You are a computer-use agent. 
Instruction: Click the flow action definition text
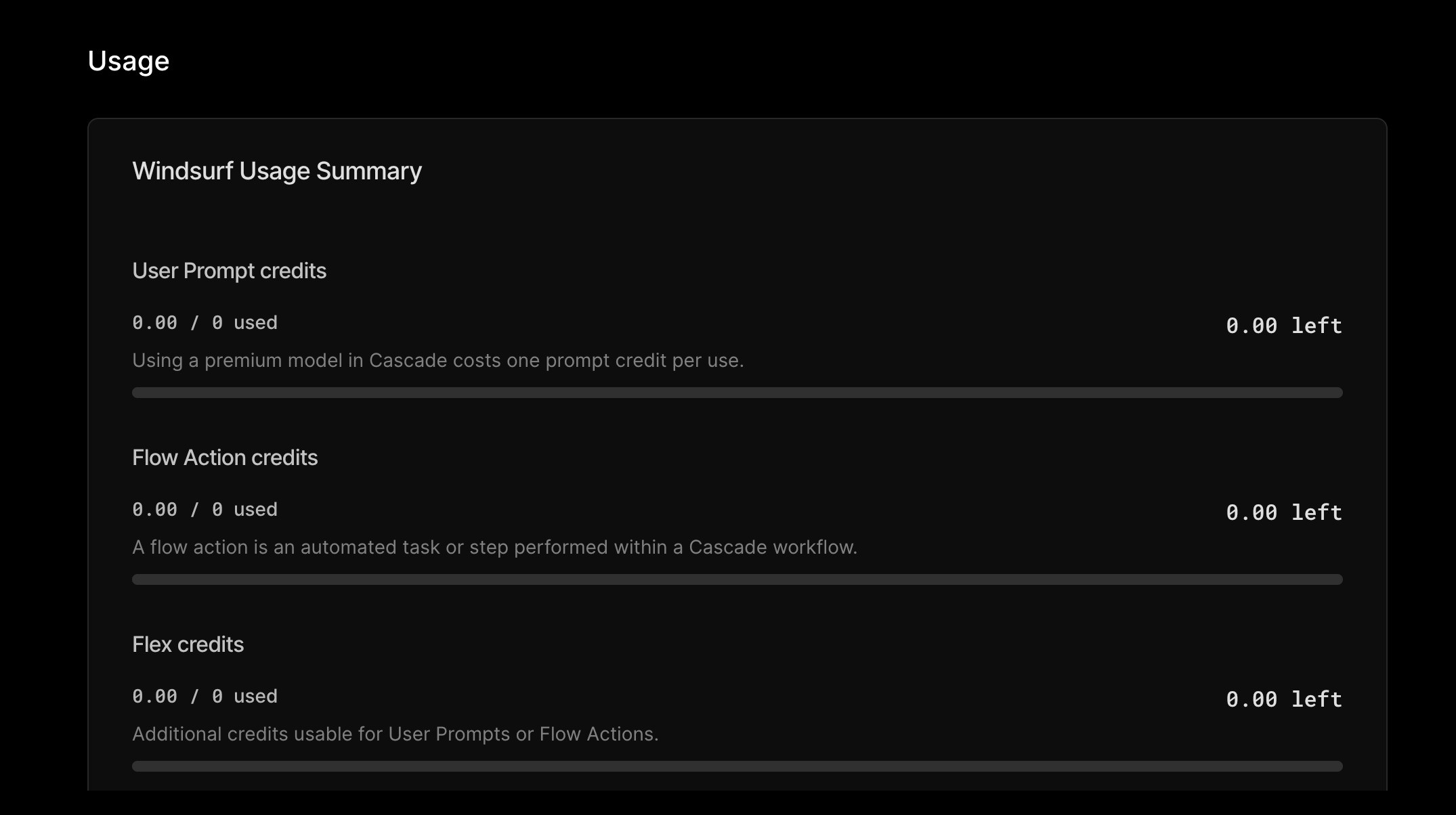494,548
